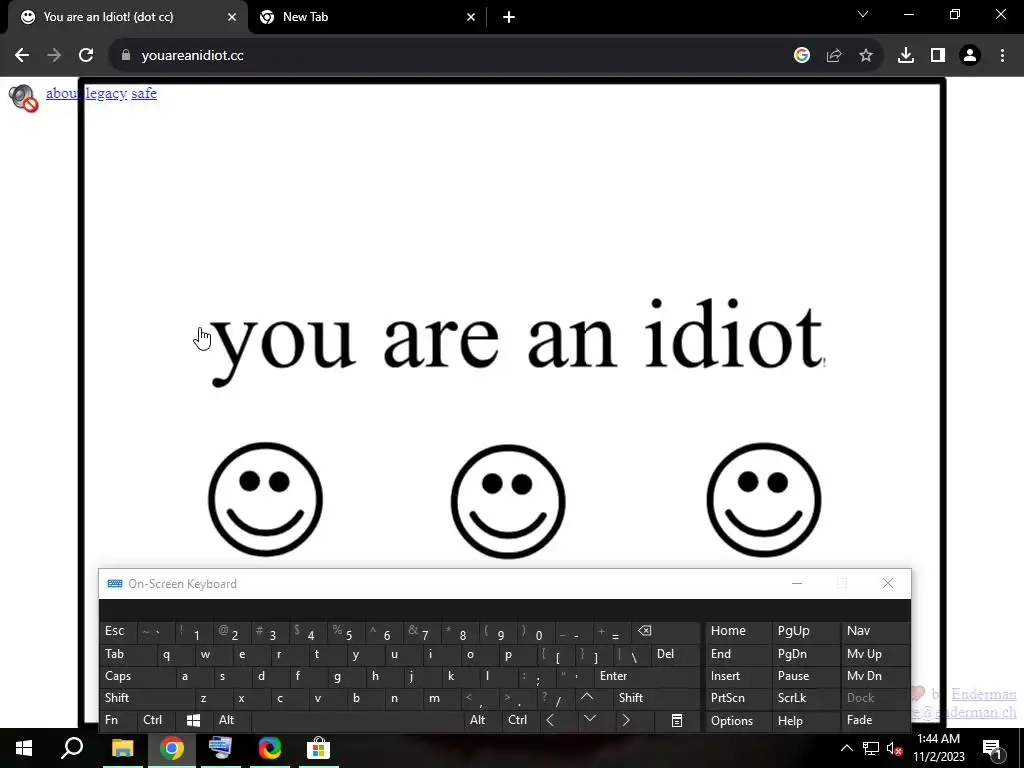This screenshot has width=1024, height=768.
Task: Click the browser back arrow
Action: 22,56
